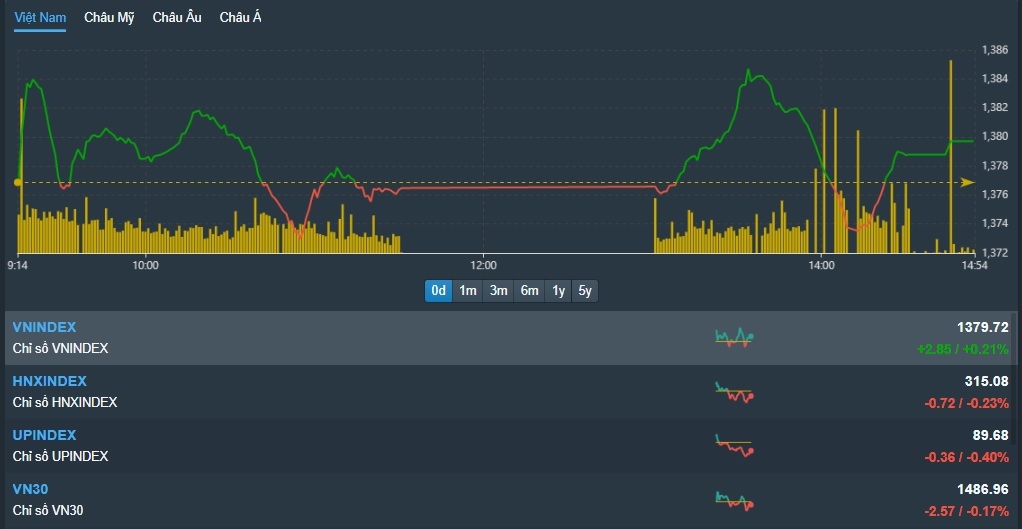Choose the 1m time range
This screenshot has width=1022, height=529.
467,291
